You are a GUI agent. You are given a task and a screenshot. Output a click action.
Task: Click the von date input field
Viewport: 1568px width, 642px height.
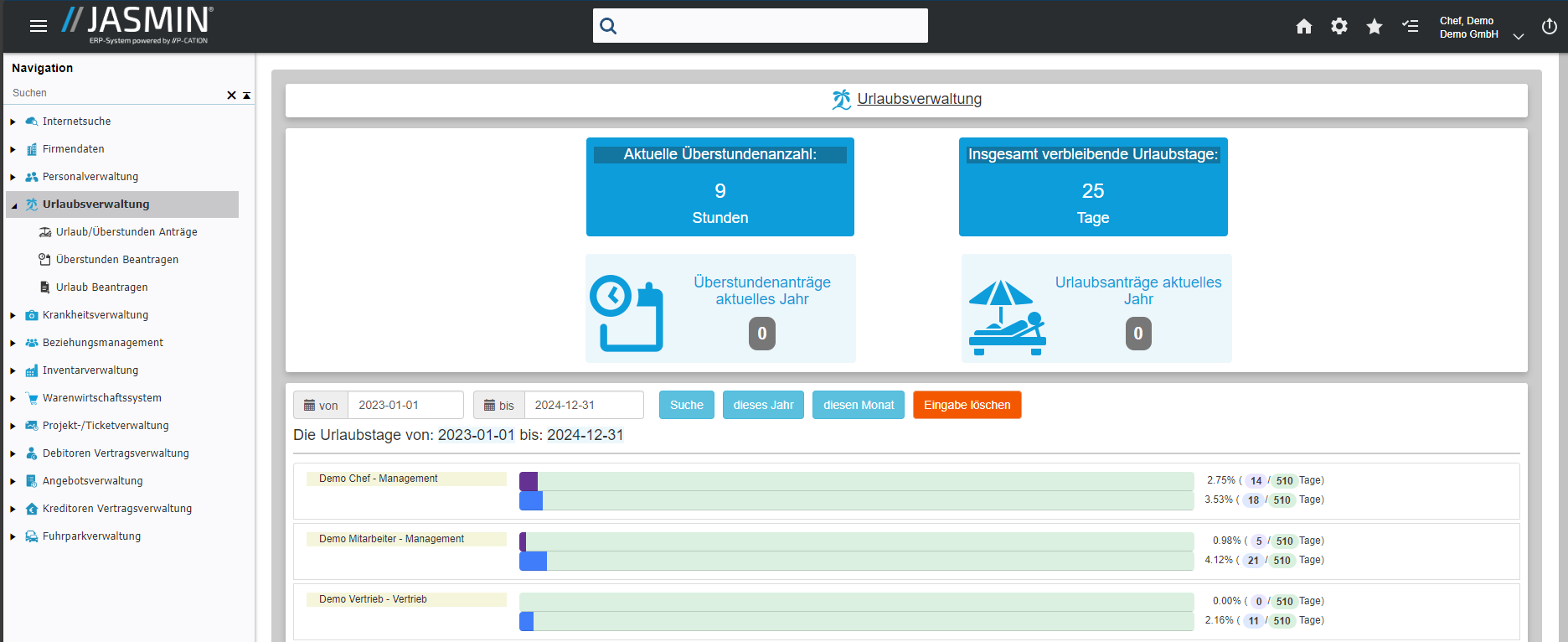[405, 405]
